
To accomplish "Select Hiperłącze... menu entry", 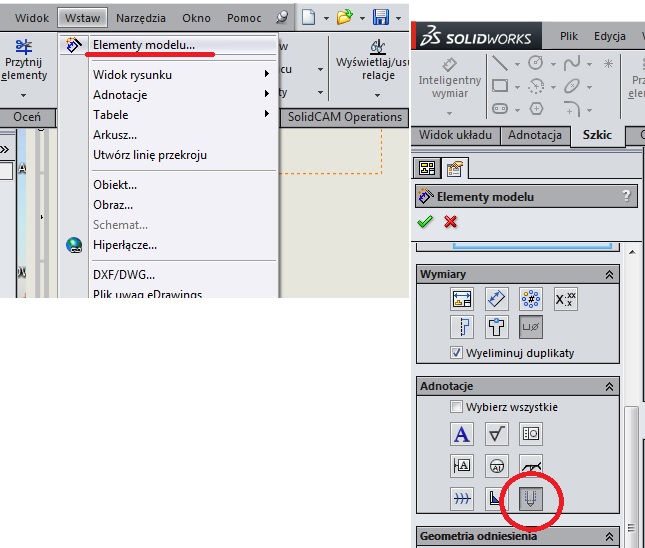I will tap(168, 245).
